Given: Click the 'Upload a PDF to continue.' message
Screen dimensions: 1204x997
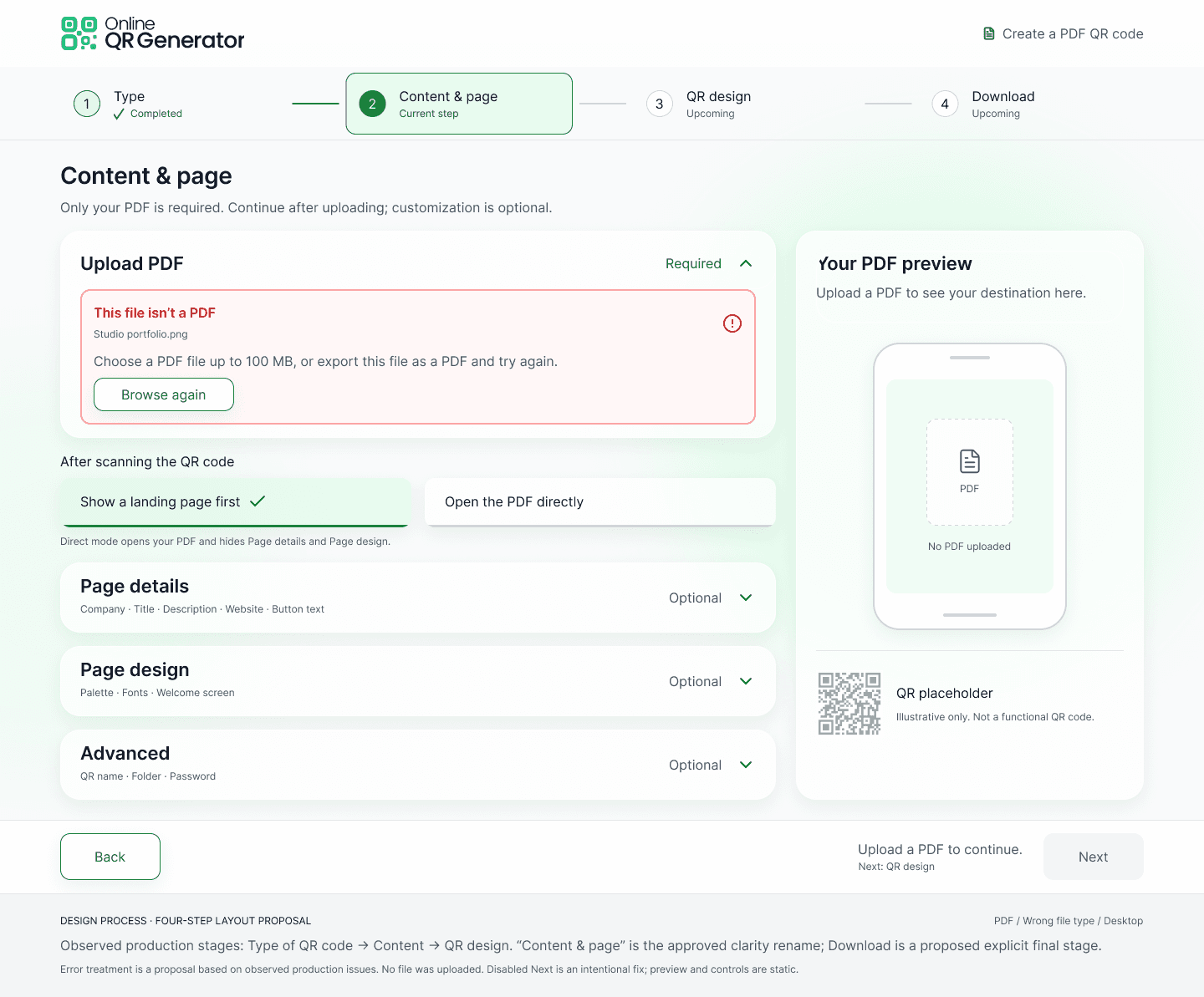Looking at the screenshot, I should click(x=940, y=849).
